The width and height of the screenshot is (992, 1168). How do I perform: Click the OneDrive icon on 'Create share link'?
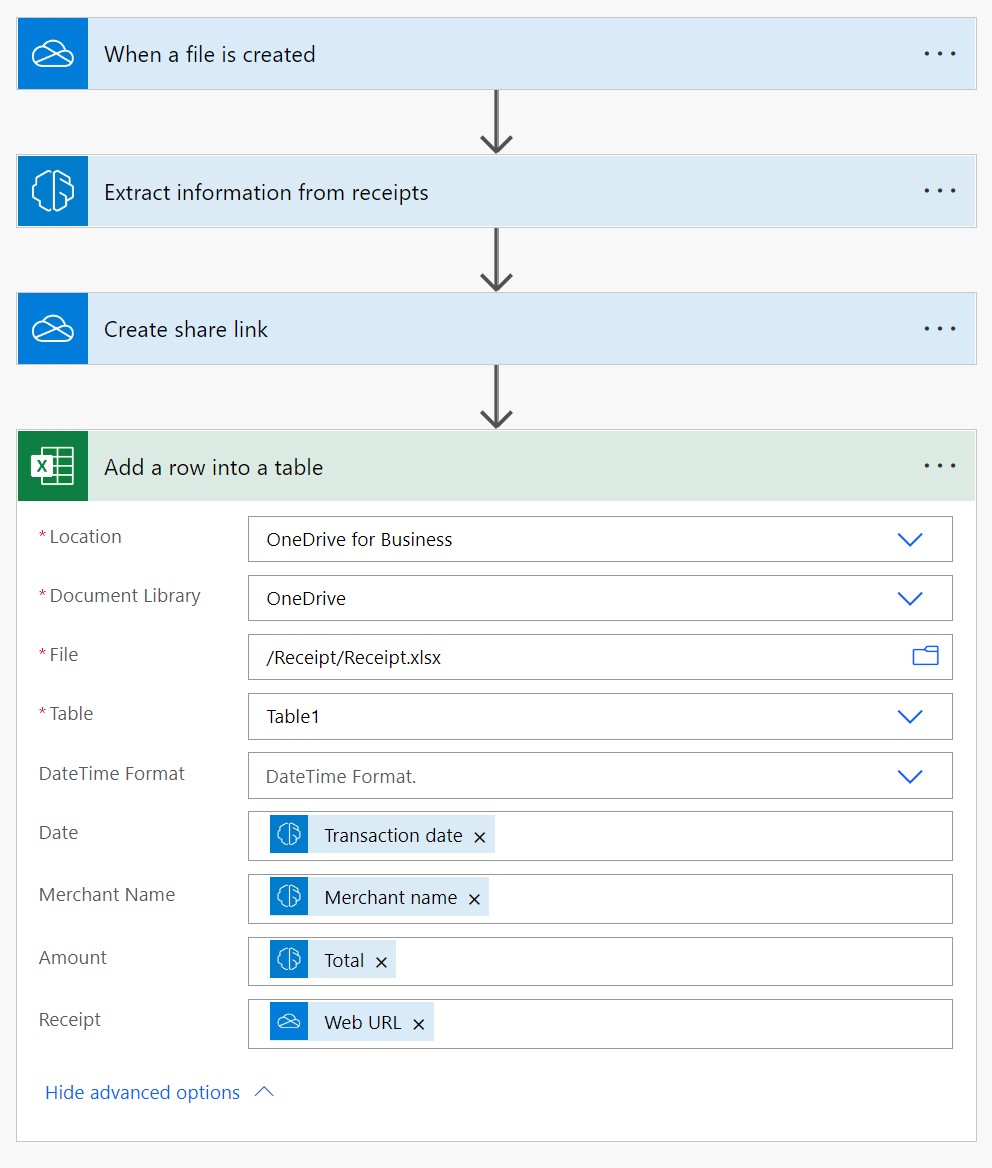pos(52,328)
